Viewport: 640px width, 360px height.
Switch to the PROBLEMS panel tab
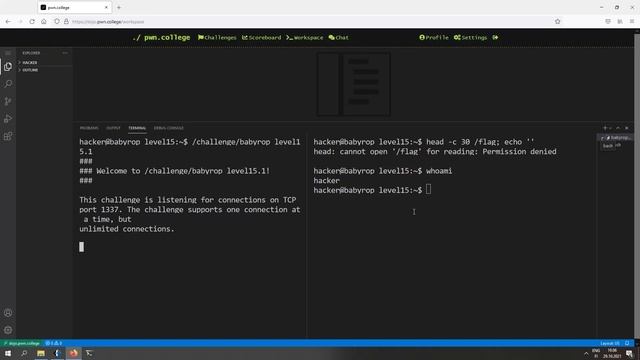coord(89,128)
